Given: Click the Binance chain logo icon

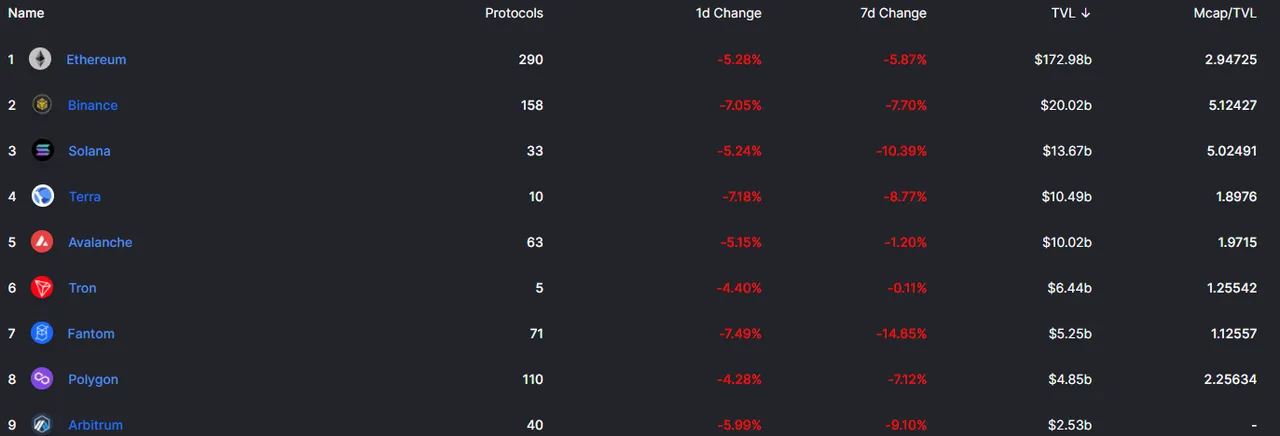Looking at the screenshot, I should pyautogui.click(x=42, y=105).
